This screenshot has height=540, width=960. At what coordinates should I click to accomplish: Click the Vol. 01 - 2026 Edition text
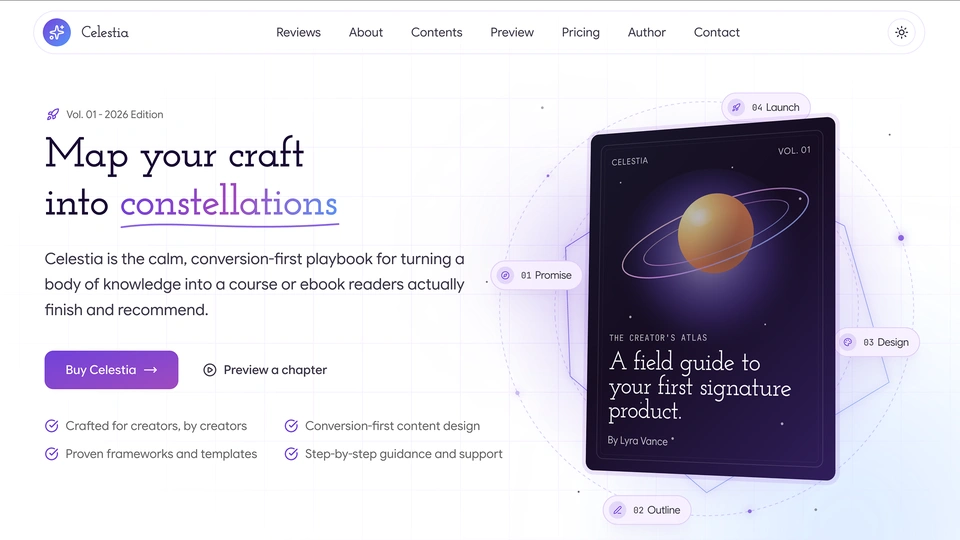pyautogui.click(x=114, y=114)
